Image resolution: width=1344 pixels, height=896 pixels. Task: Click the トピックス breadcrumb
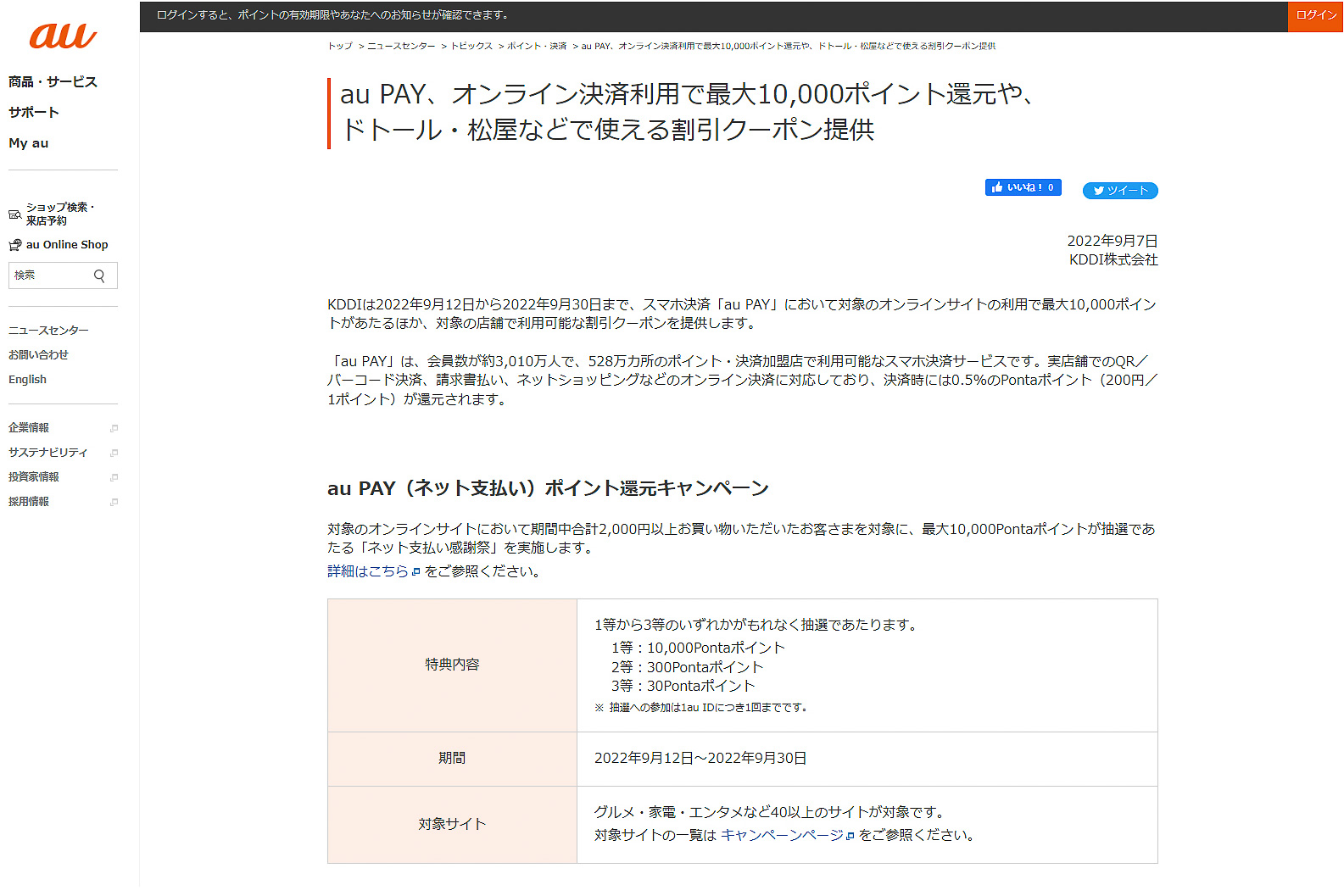pos(471,46)
